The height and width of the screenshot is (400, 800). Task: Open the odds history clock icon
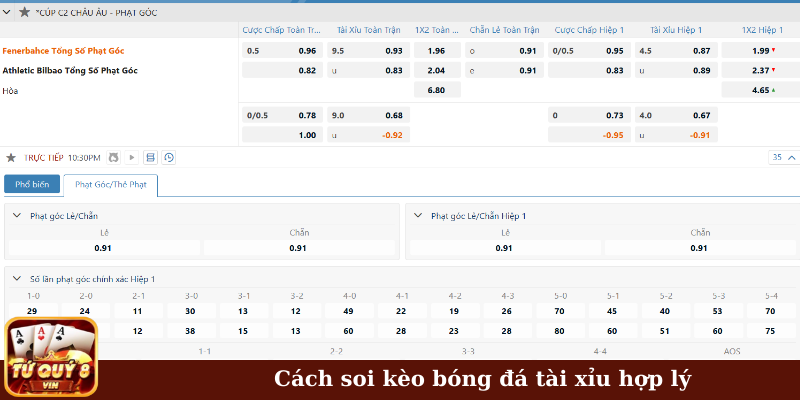coord(169,158)
